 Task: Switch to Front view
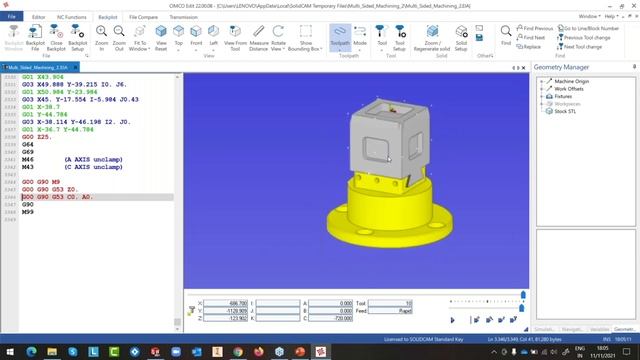click(x=196, y=37)
